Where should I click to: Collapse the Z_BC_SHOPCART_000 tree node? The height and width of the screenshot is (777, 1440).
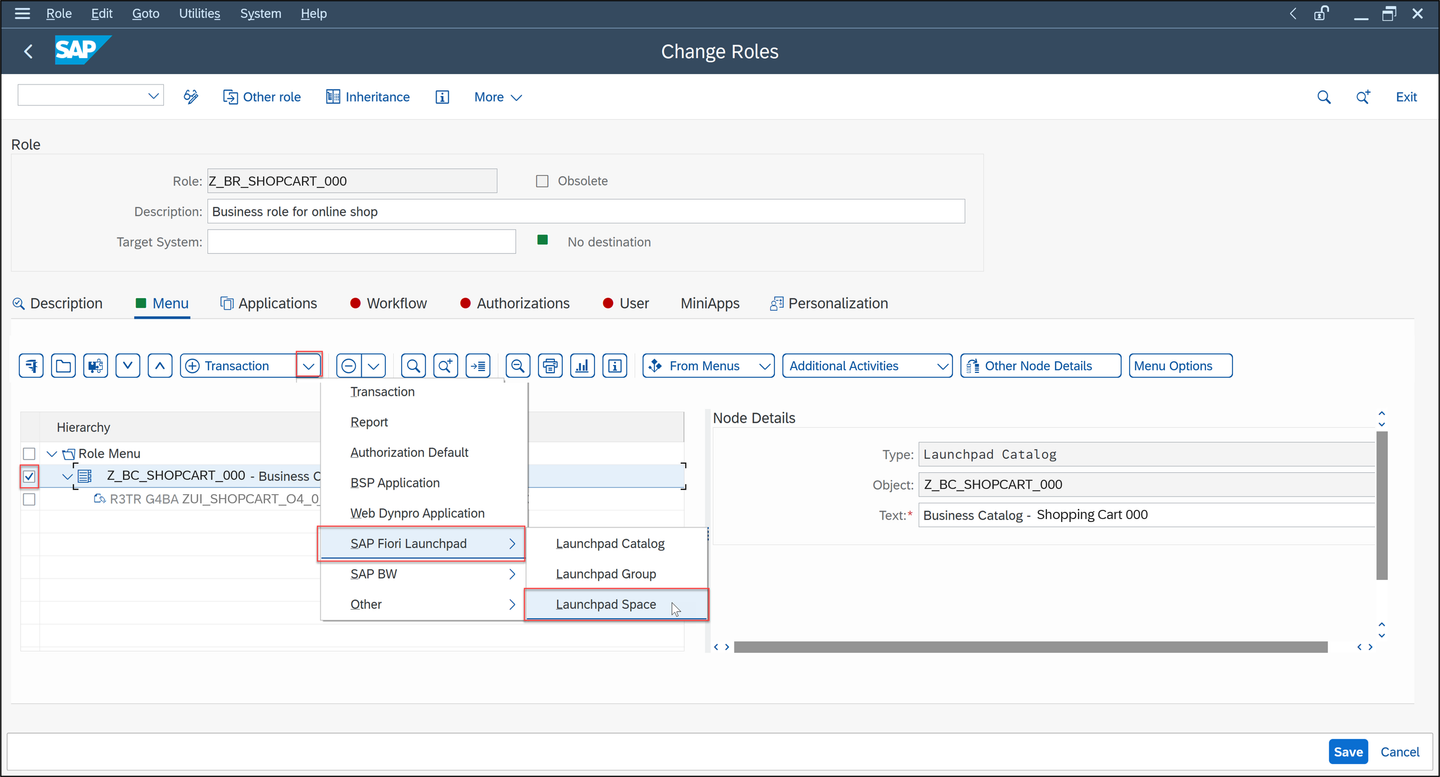point(68,476)
